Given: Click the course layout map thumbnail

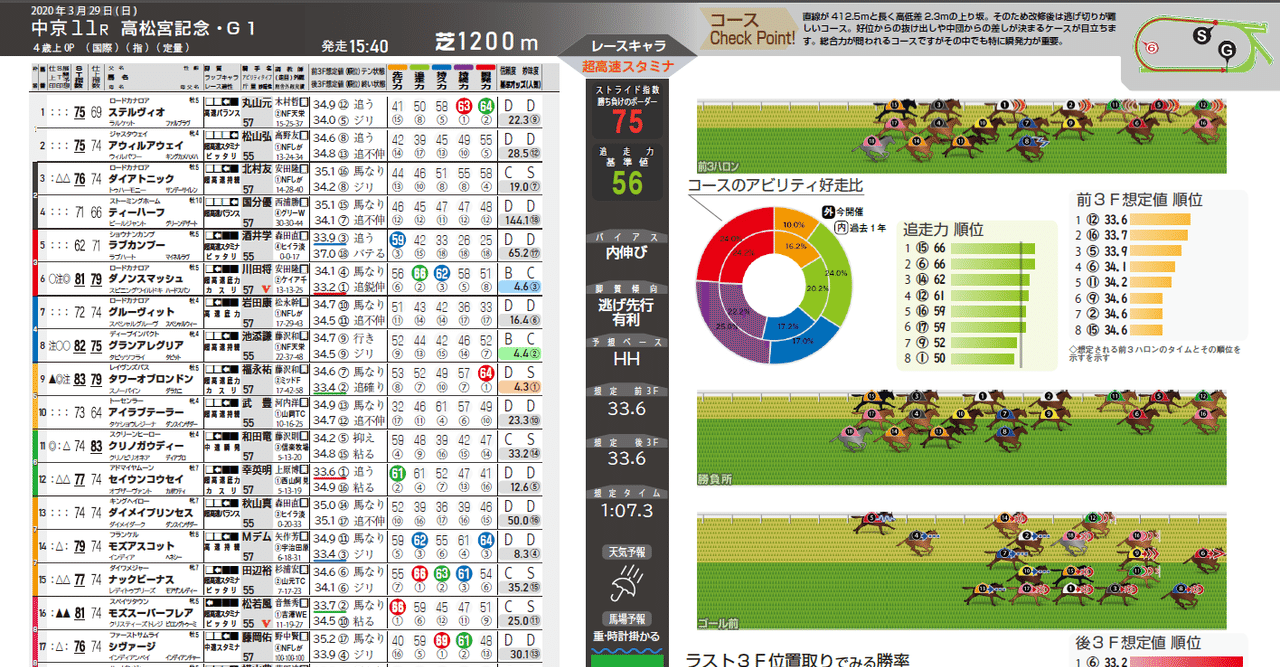Looking at the screenshot, I should tap(1201, 46).
